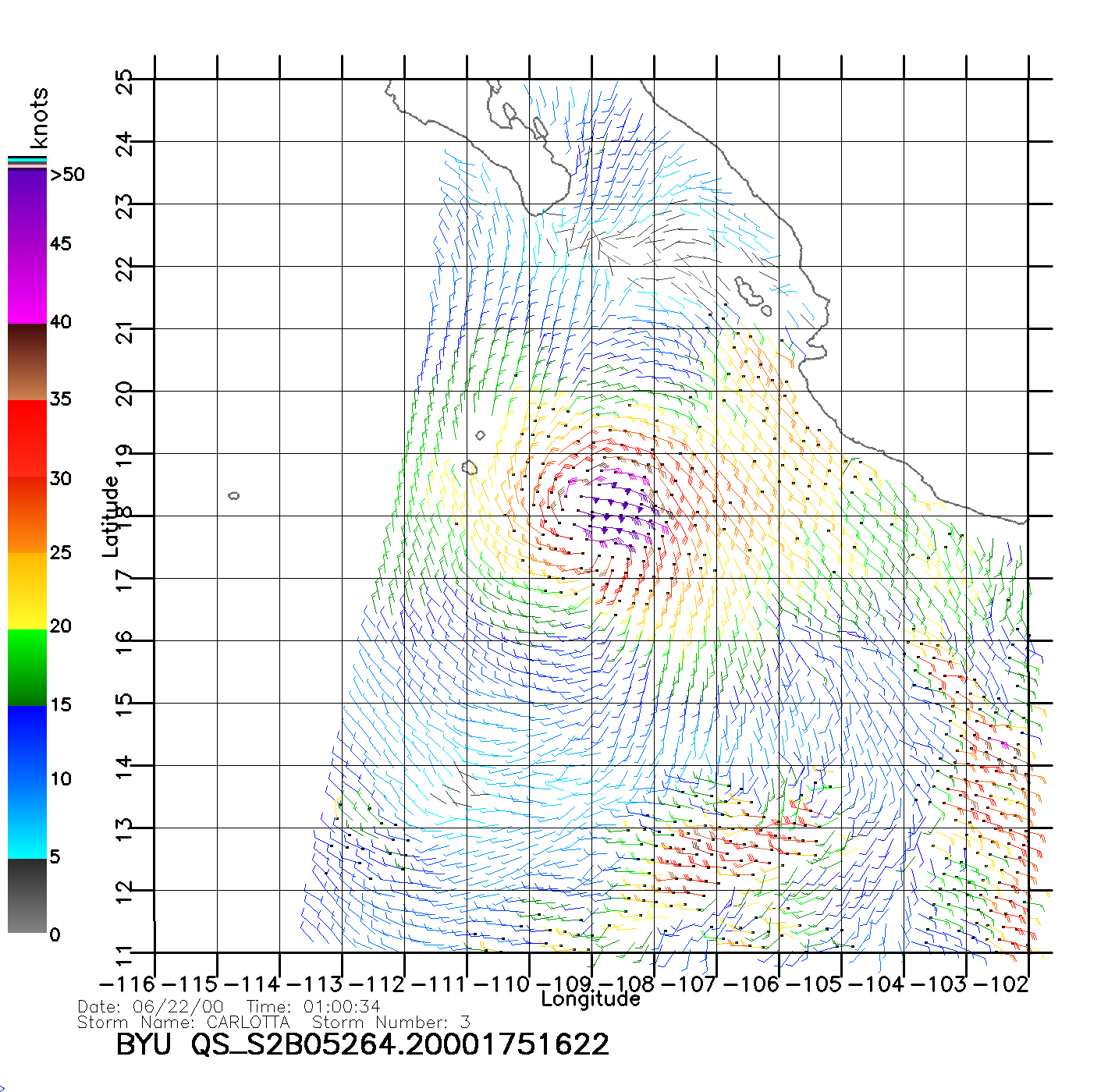Screen dimensions: 1108x1092
Task: Click the 'knots' legend unit label
Action: (x=38, y=118)
